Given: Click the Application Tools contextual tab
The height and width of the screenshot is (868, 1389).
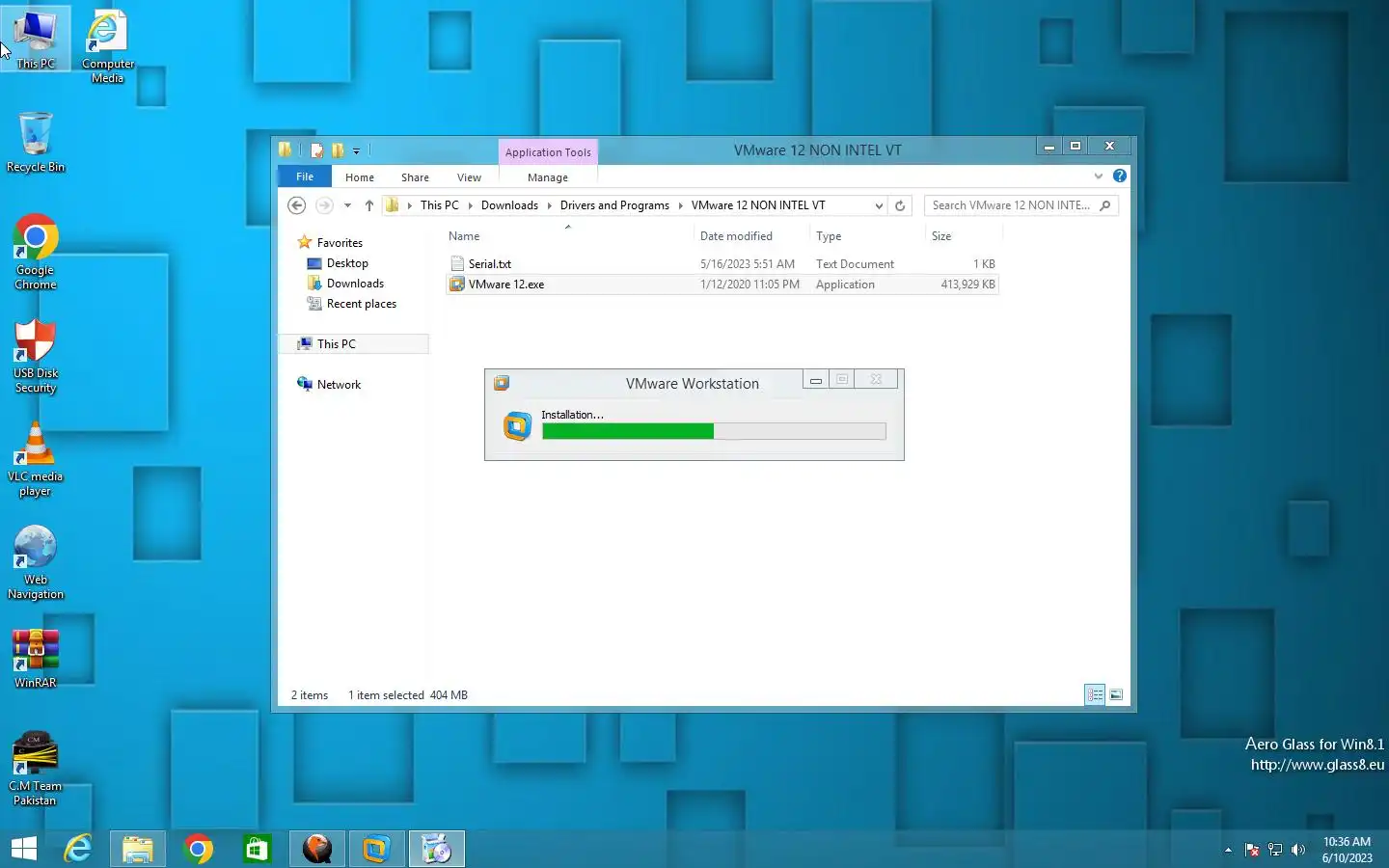Looking at the screenshot, I should 548,152.
